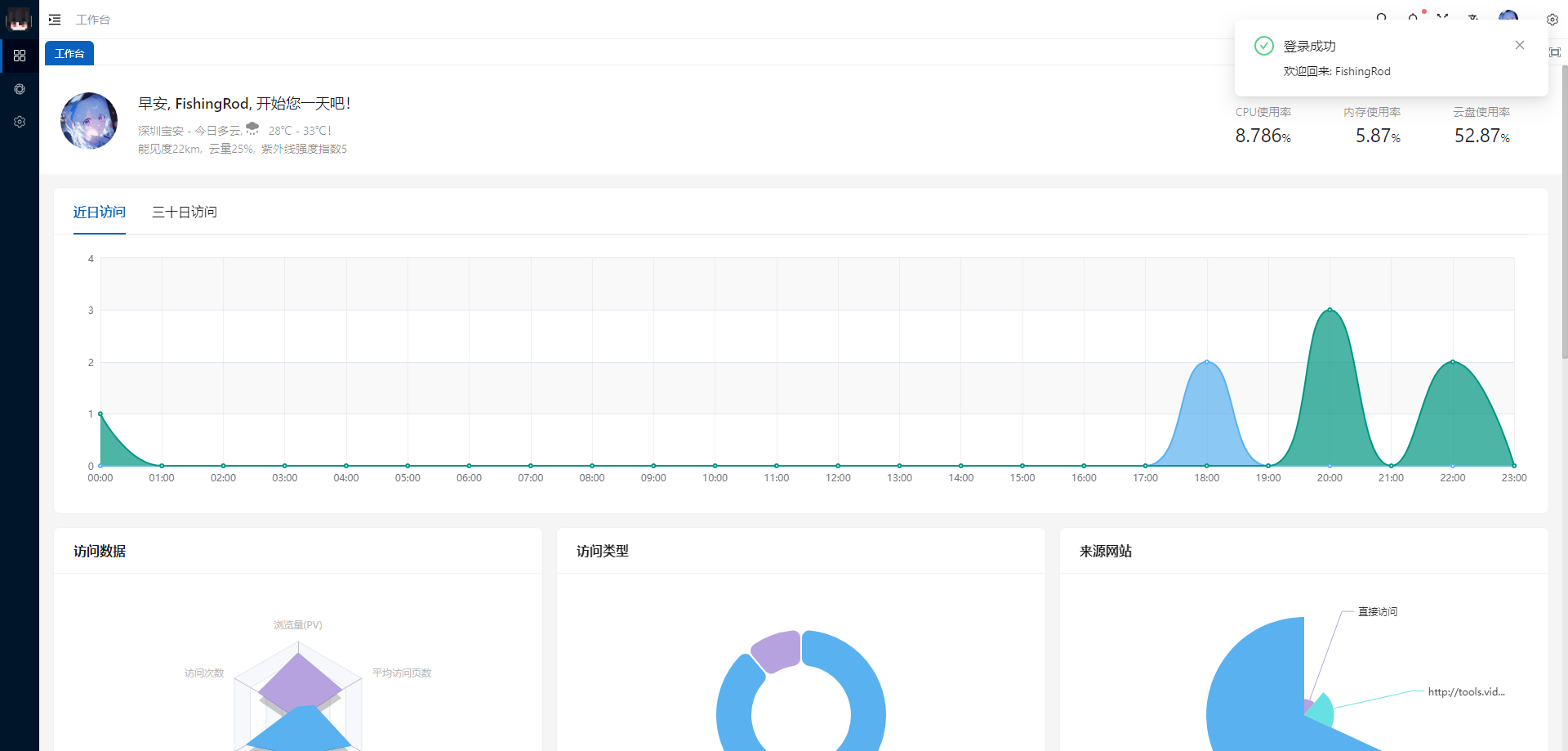Image resolution: width=1568 pixels, height=751 pixels.
Task: Open the notification bell with the red dot
Action: 1413,17
